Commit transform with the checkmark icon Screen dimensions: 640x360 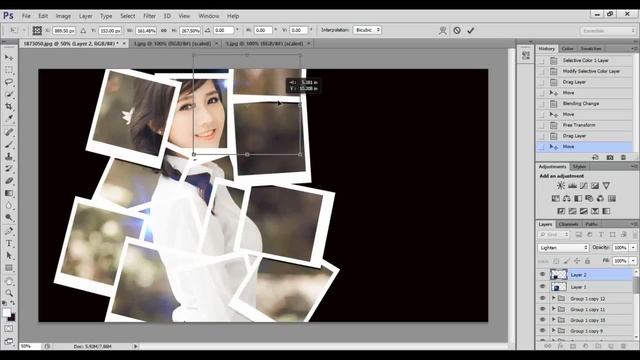point(471,30)
